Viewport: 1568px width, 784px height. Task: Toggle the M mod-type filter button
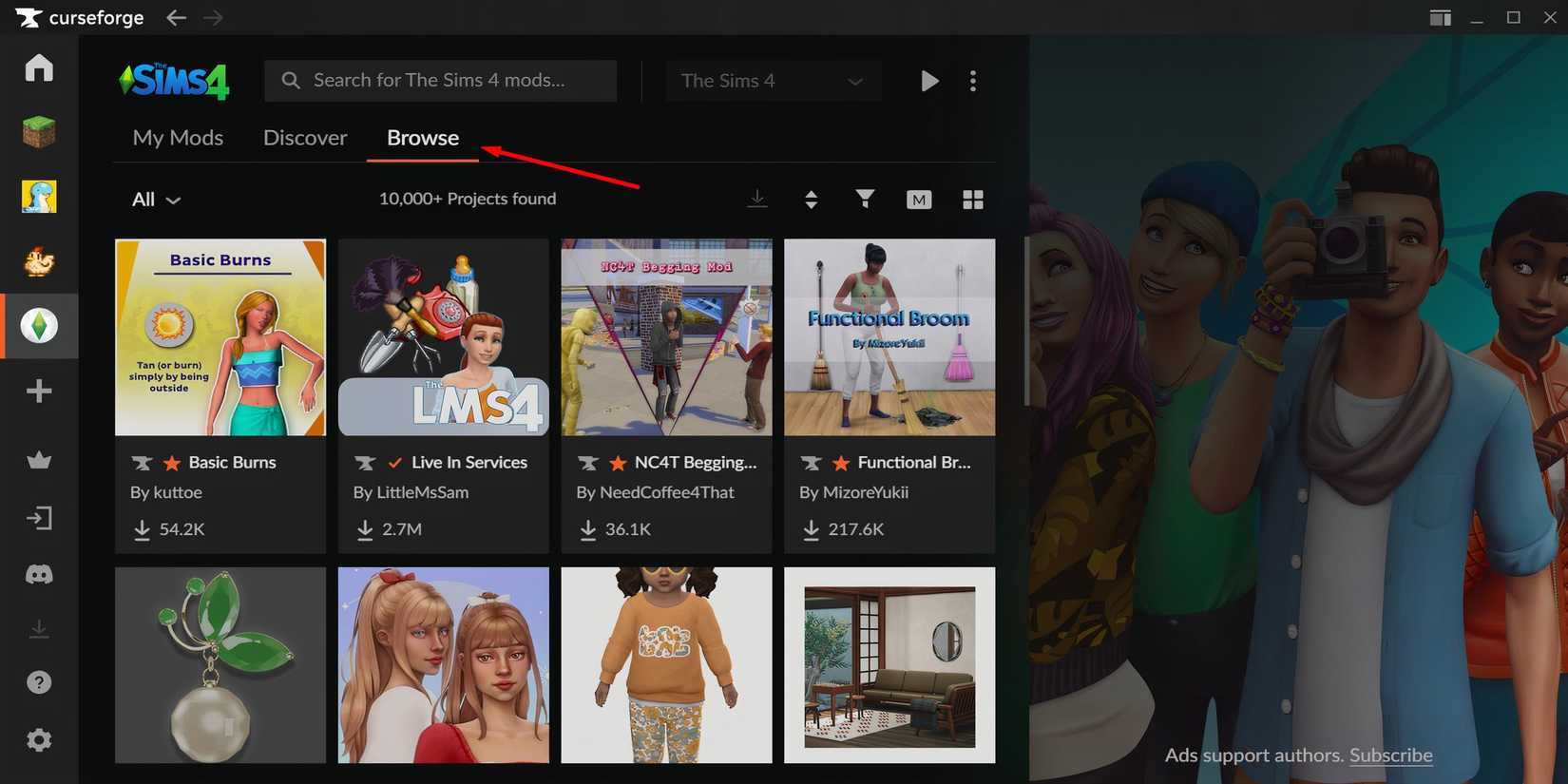[918, 200]
